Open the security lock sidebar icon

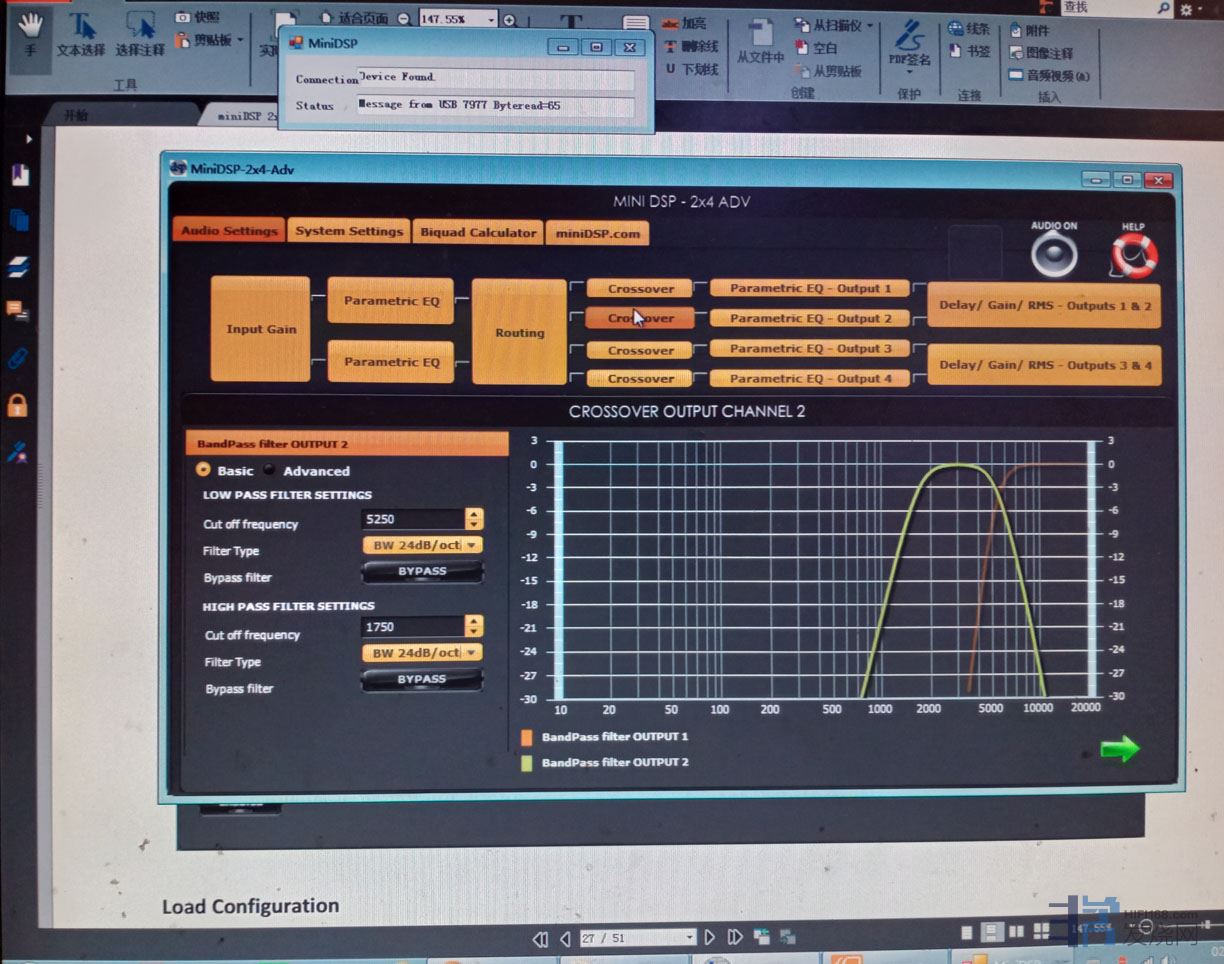[17, 405]
